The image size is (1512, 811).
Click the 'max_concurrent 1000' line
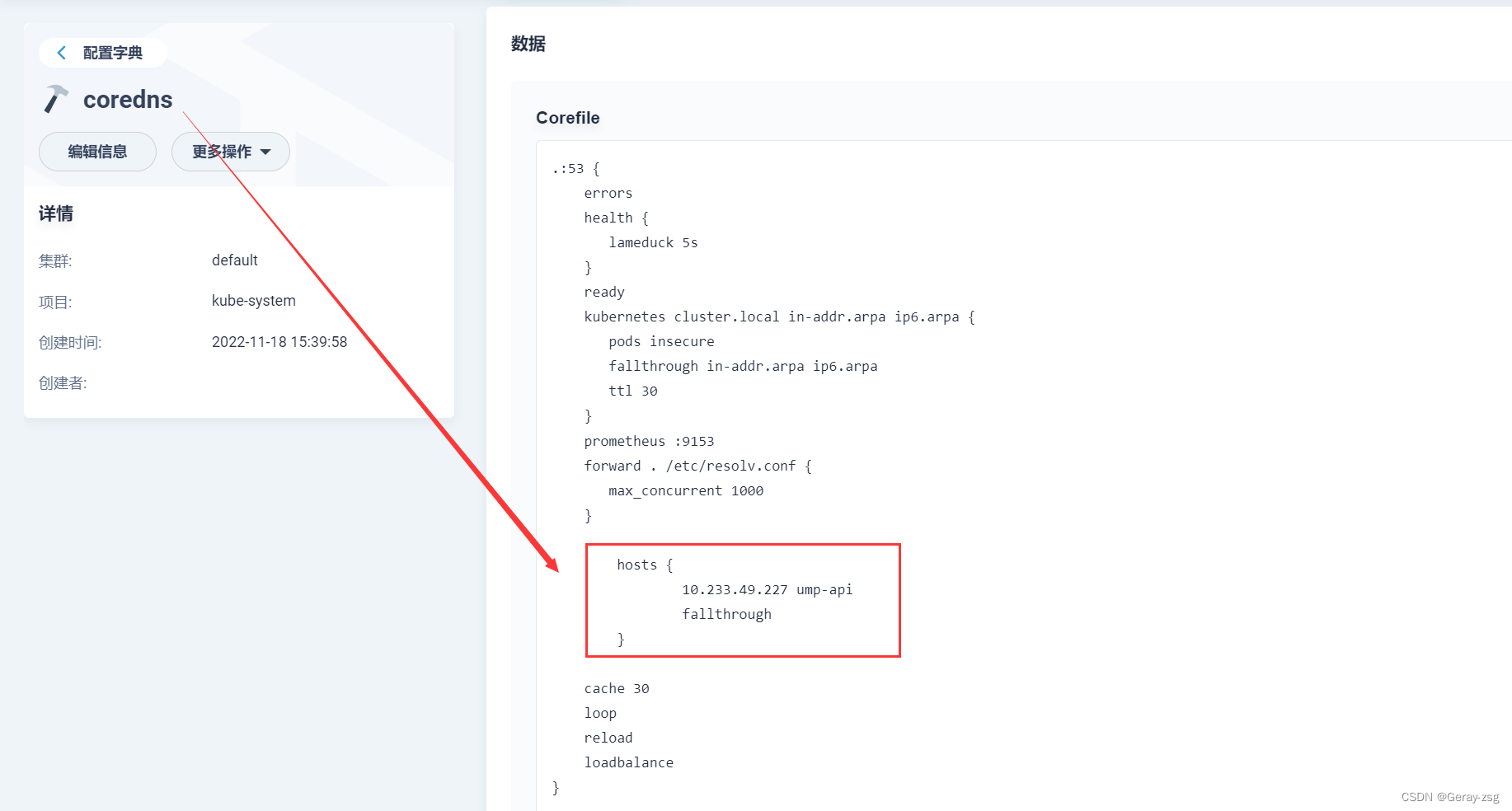point(686,491)
